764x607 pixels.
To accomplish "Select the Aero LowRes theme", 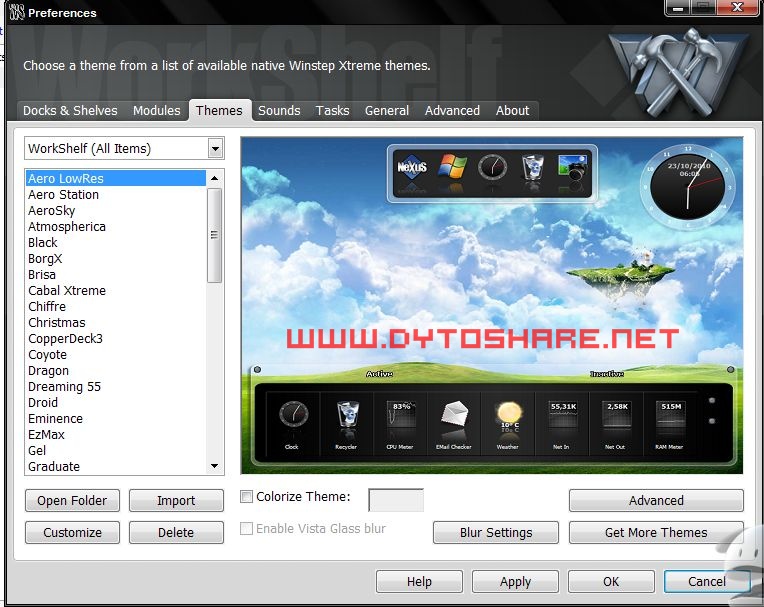I will [116, 178].
